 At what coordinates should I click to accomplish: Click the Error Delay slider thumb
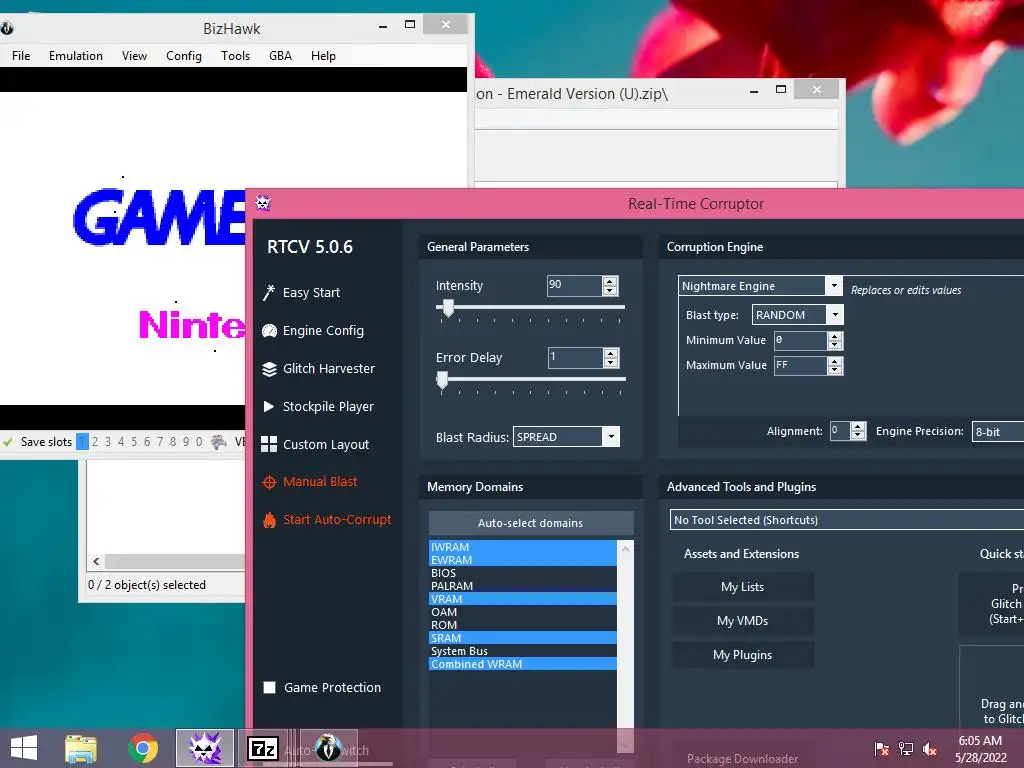442,379
